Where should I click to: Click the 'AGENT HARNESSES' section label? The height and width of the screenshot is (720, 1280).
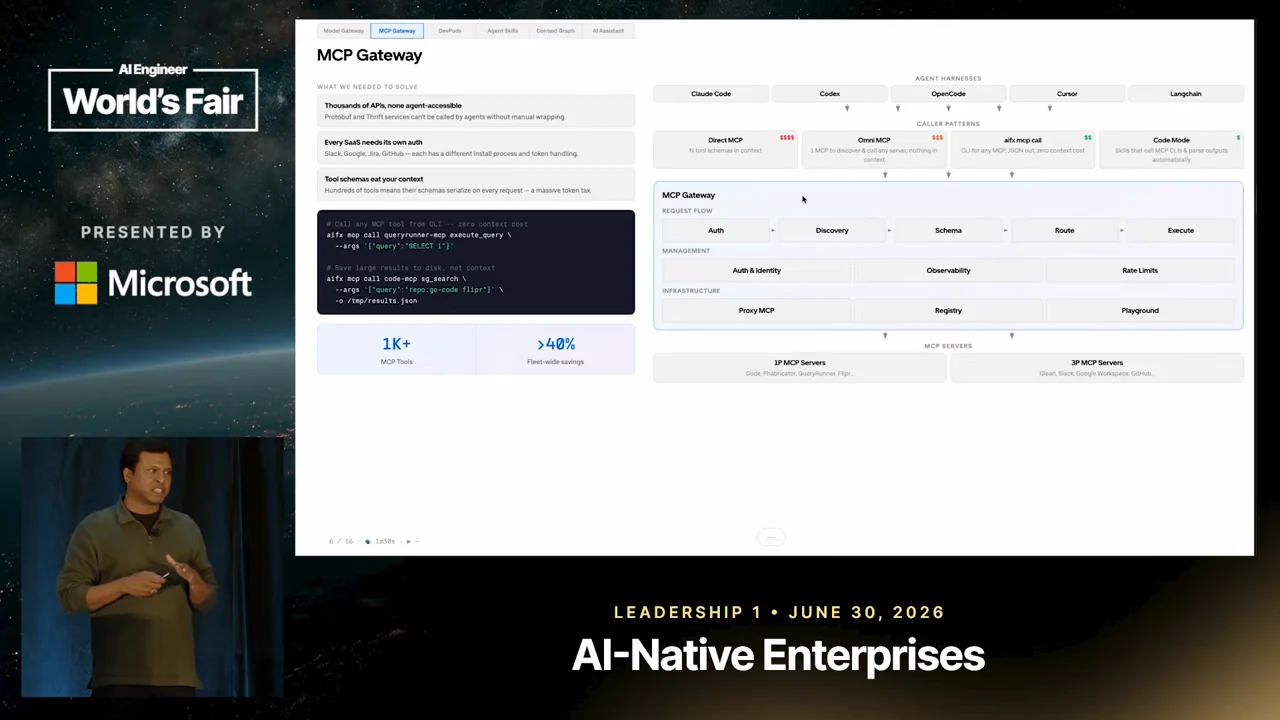pos(948,78)
